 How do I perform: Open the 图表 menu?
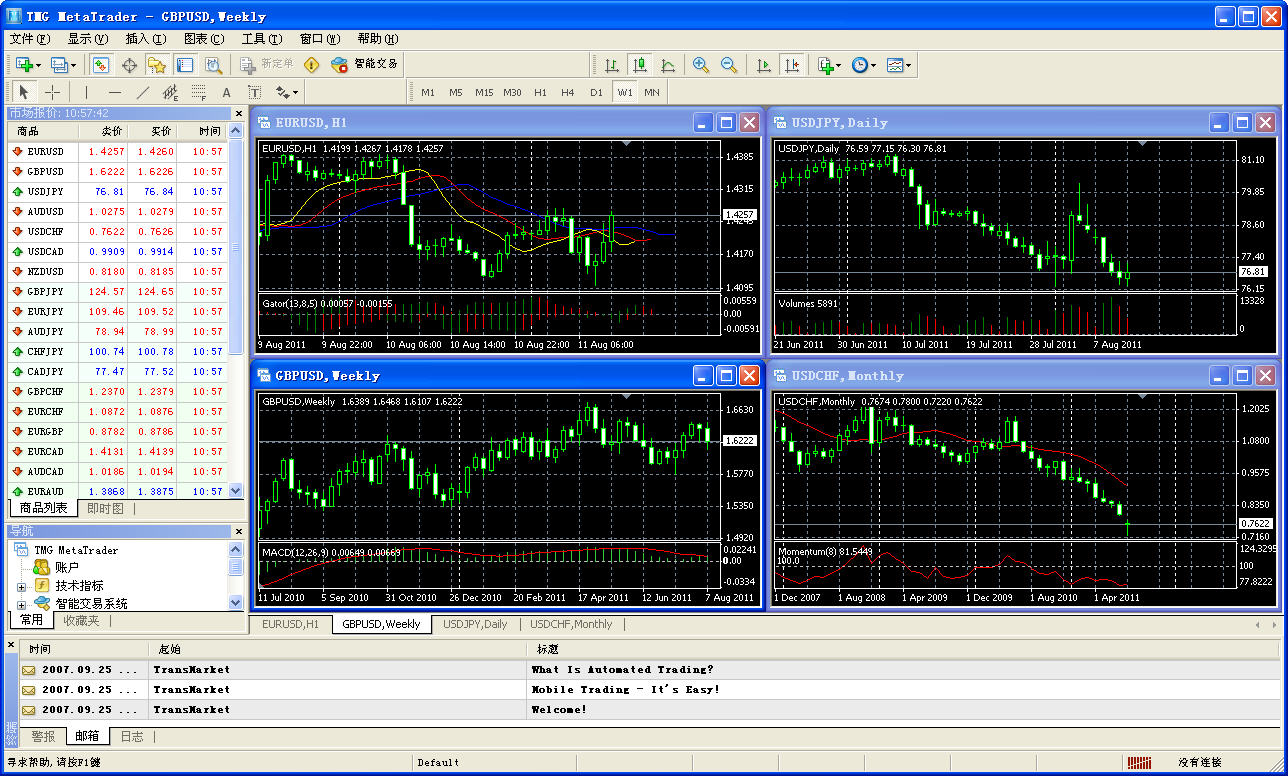pyautogui.click(x=204, y=39)
